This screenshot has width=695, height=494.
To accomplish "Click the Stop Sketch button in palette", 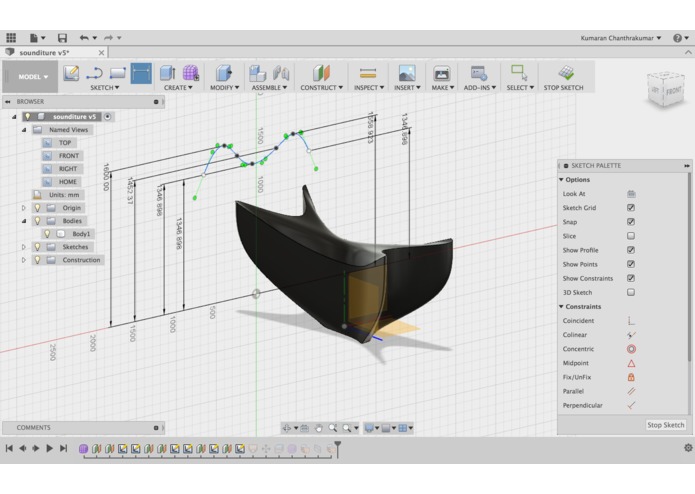I will [x=666, y=425].
